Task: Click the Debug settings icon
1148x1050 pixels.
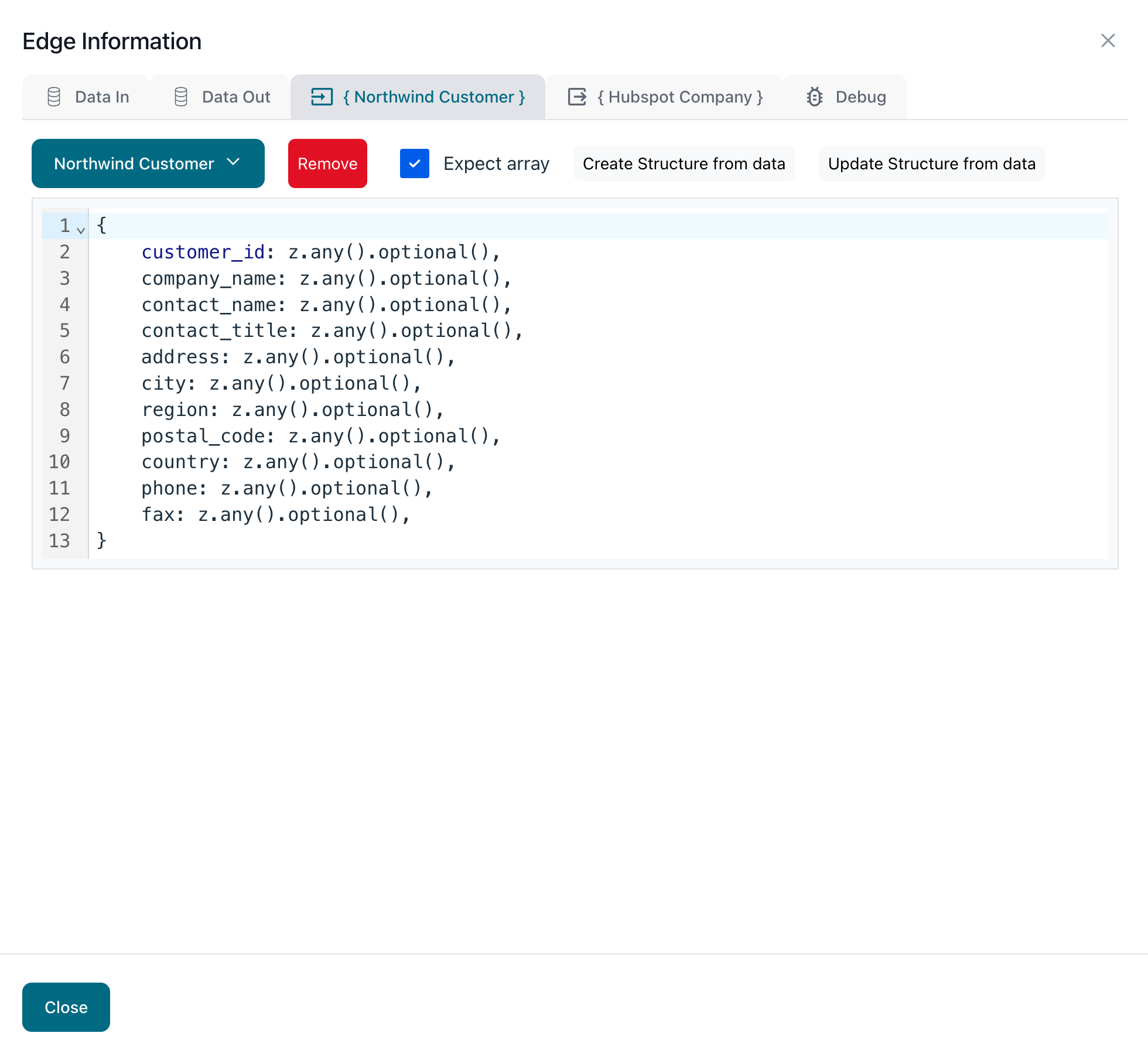Action: [815, 96]
